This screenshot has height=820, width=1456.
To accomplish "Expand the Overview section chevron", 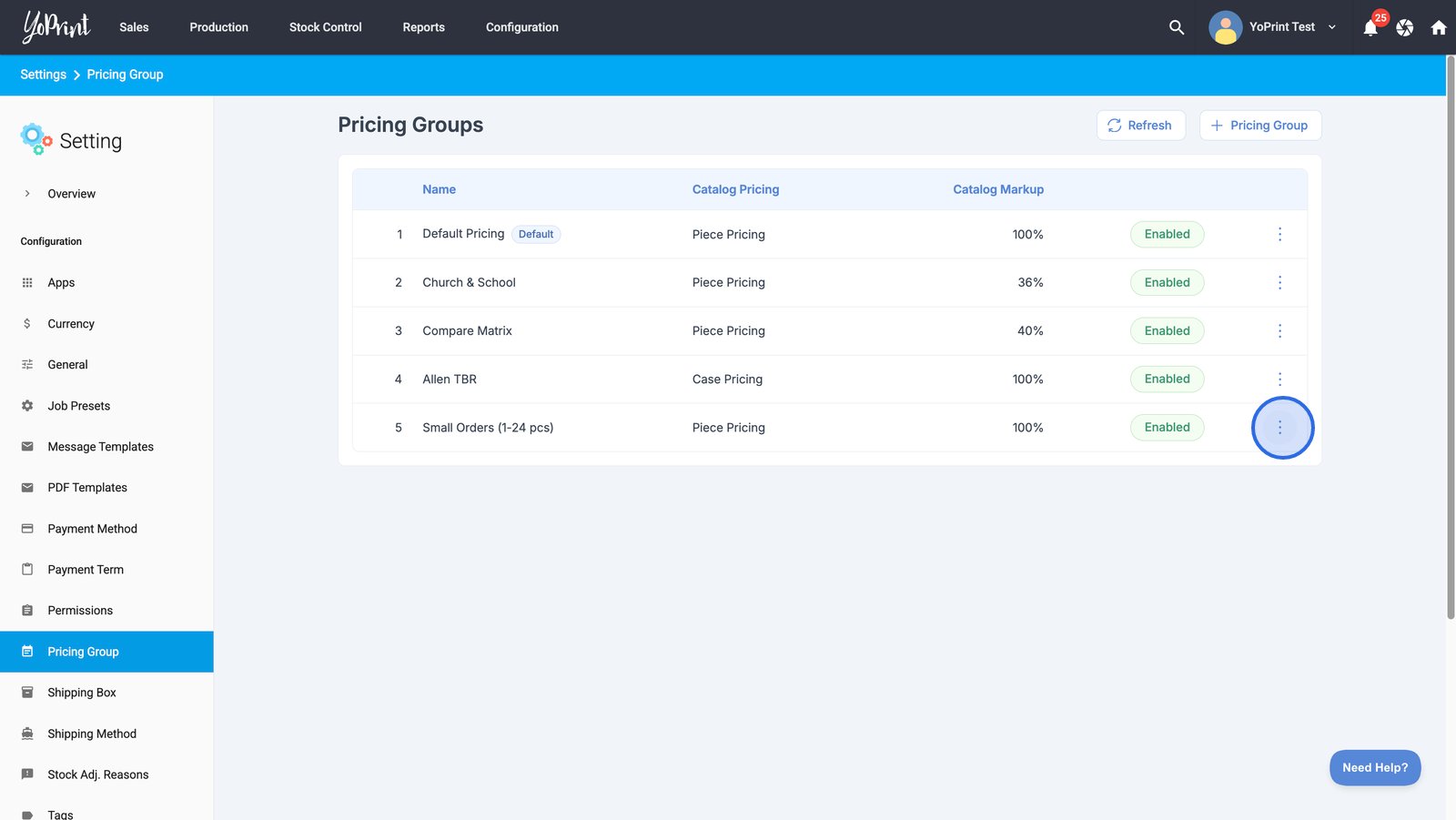I will [x=27, y=194].
